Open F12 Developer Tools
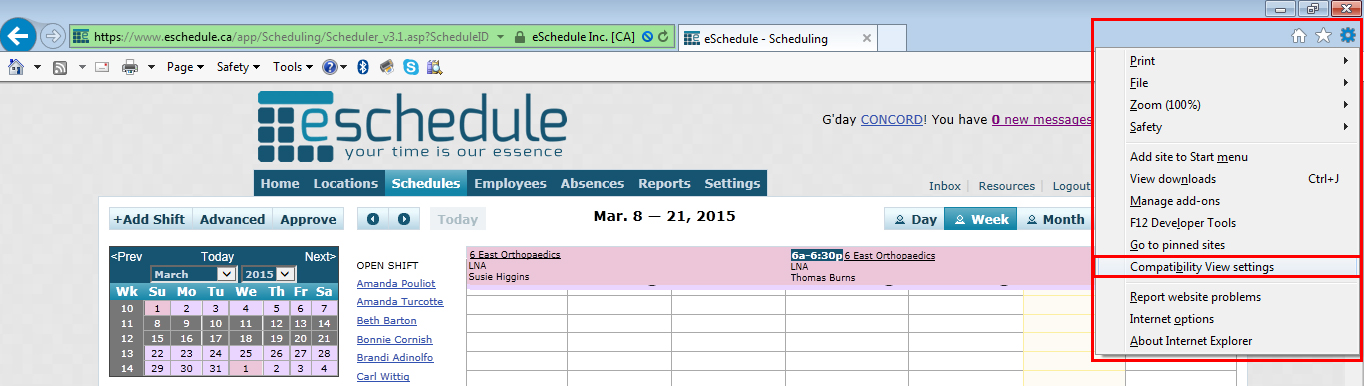Viewport: 1364px width, 386px height. click(x=1227, y=223)
